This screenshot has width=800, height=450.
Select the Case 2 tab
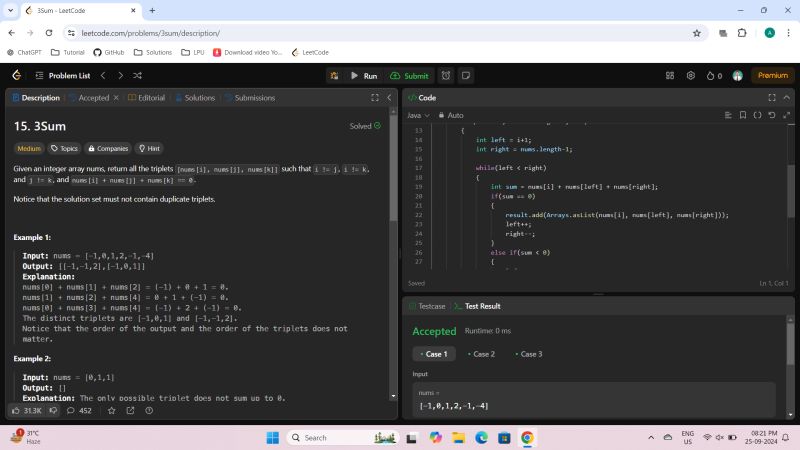[480, 354]
